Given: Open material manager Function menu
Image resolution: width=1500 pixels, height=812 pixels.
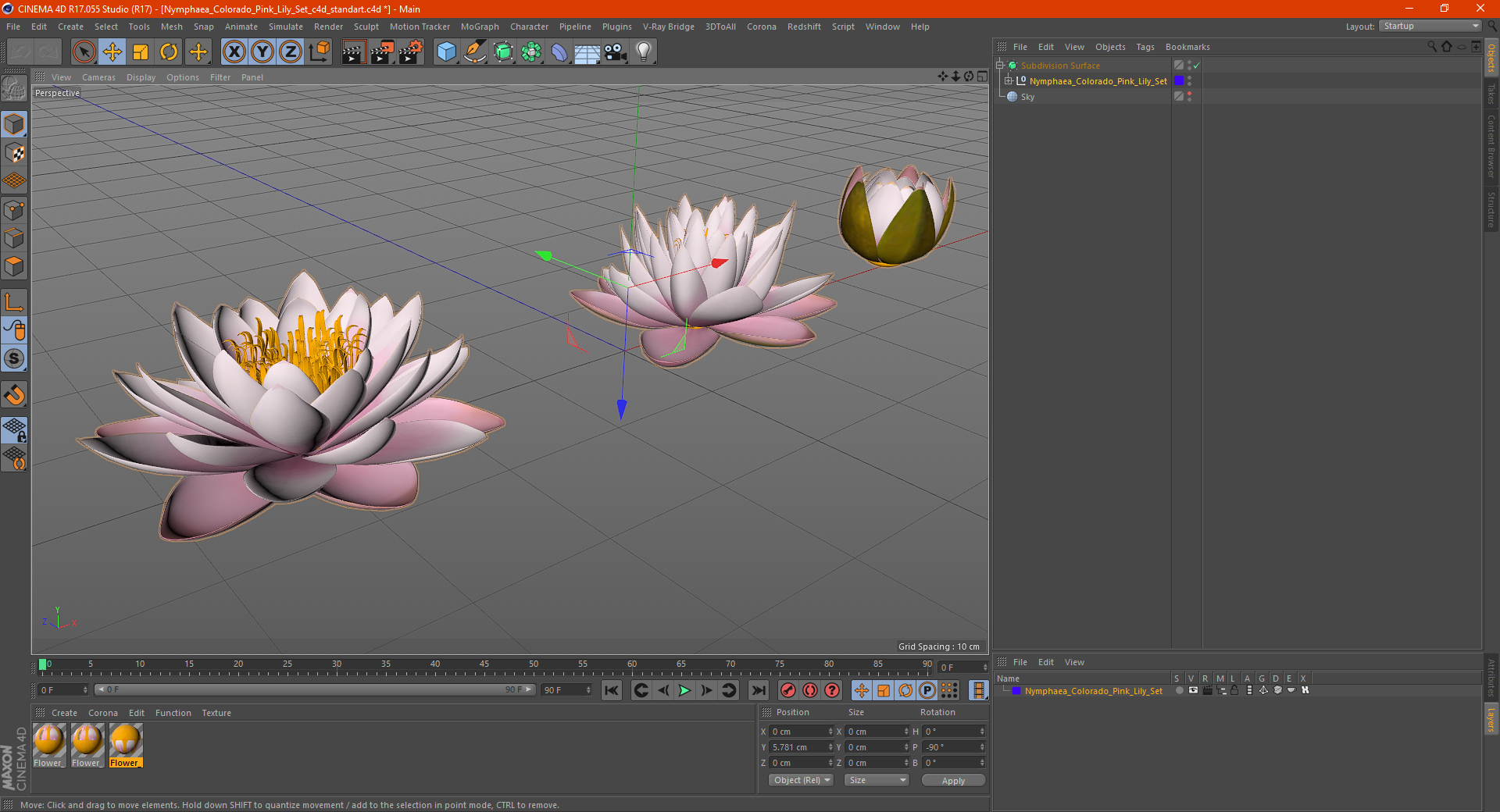Looking at the screenshot, I should click(173, 713).
